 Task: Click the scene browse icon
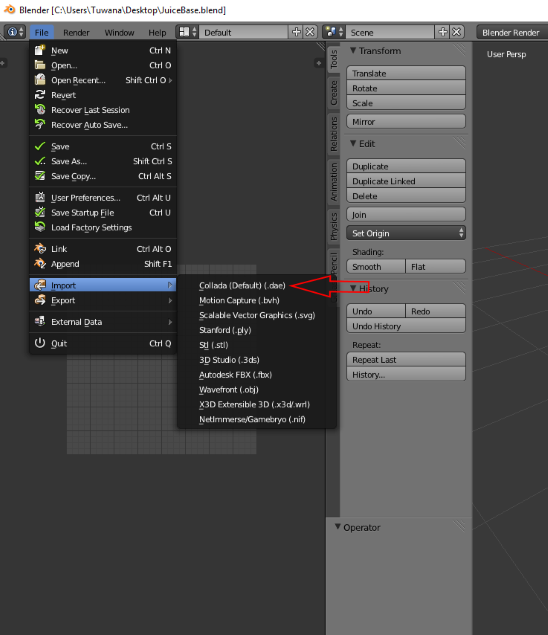[334, 32]
